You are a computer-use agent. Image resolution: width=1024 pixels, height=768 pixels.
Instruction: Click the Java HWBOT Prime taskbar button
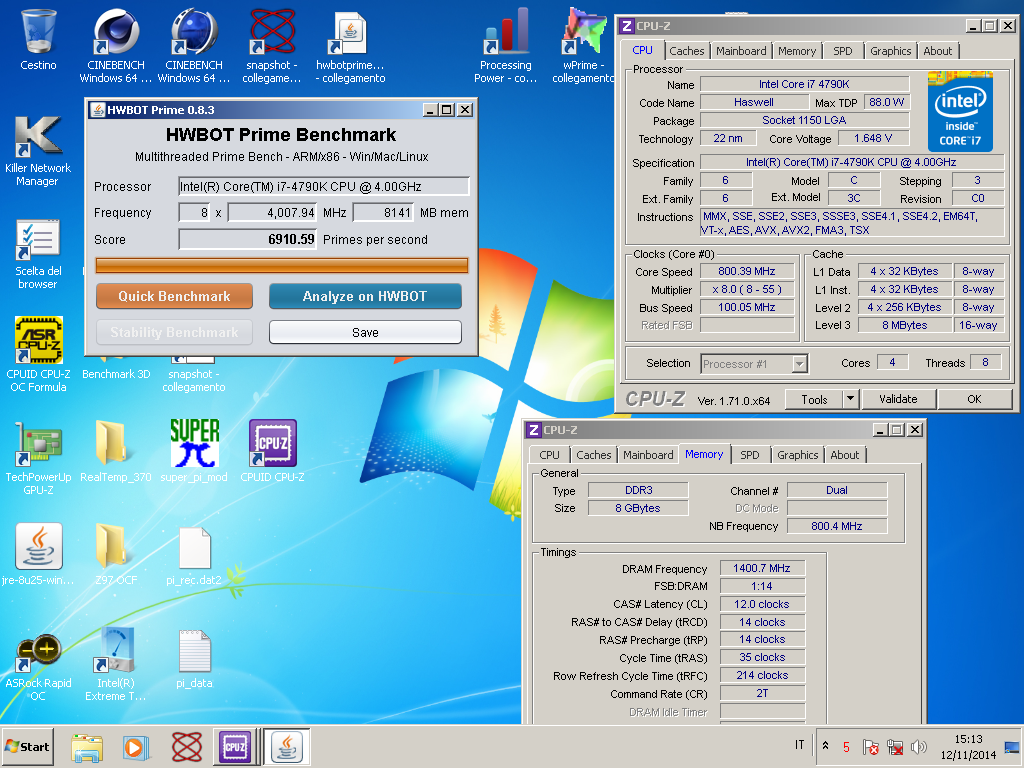286,746
